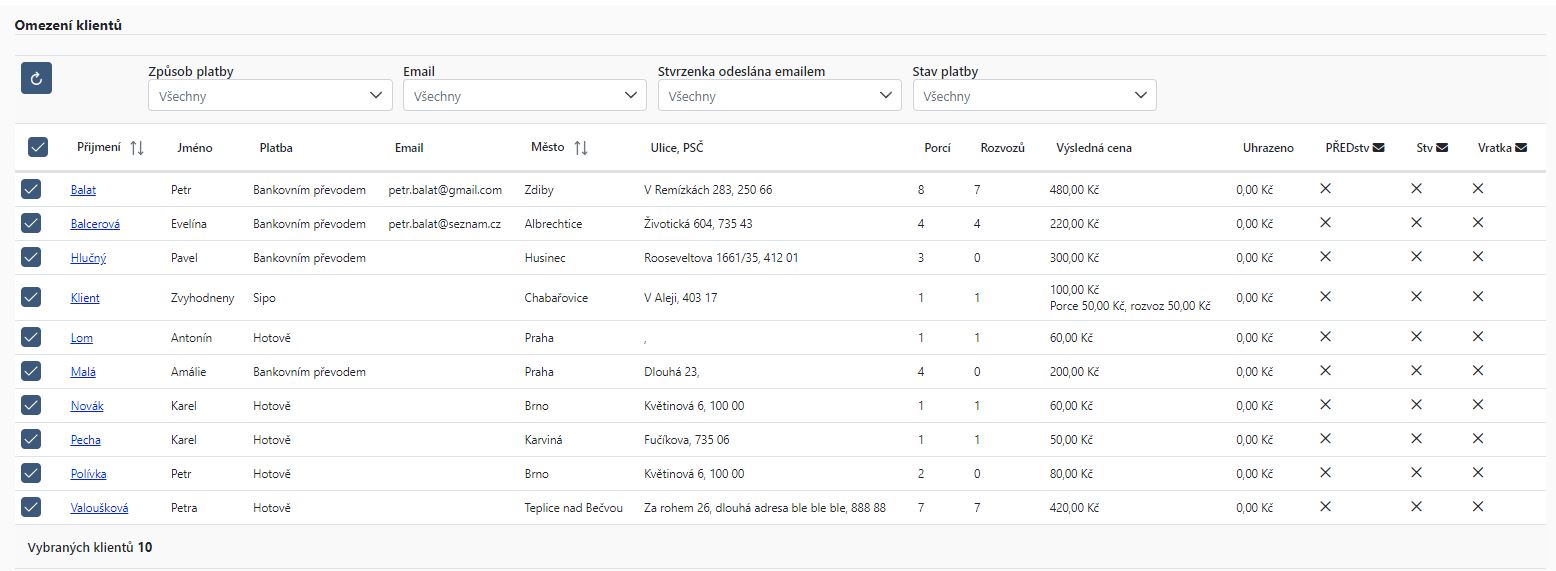Click the refresh icon button
This screenshot has width=1556, height=571.
click(36, 78)
